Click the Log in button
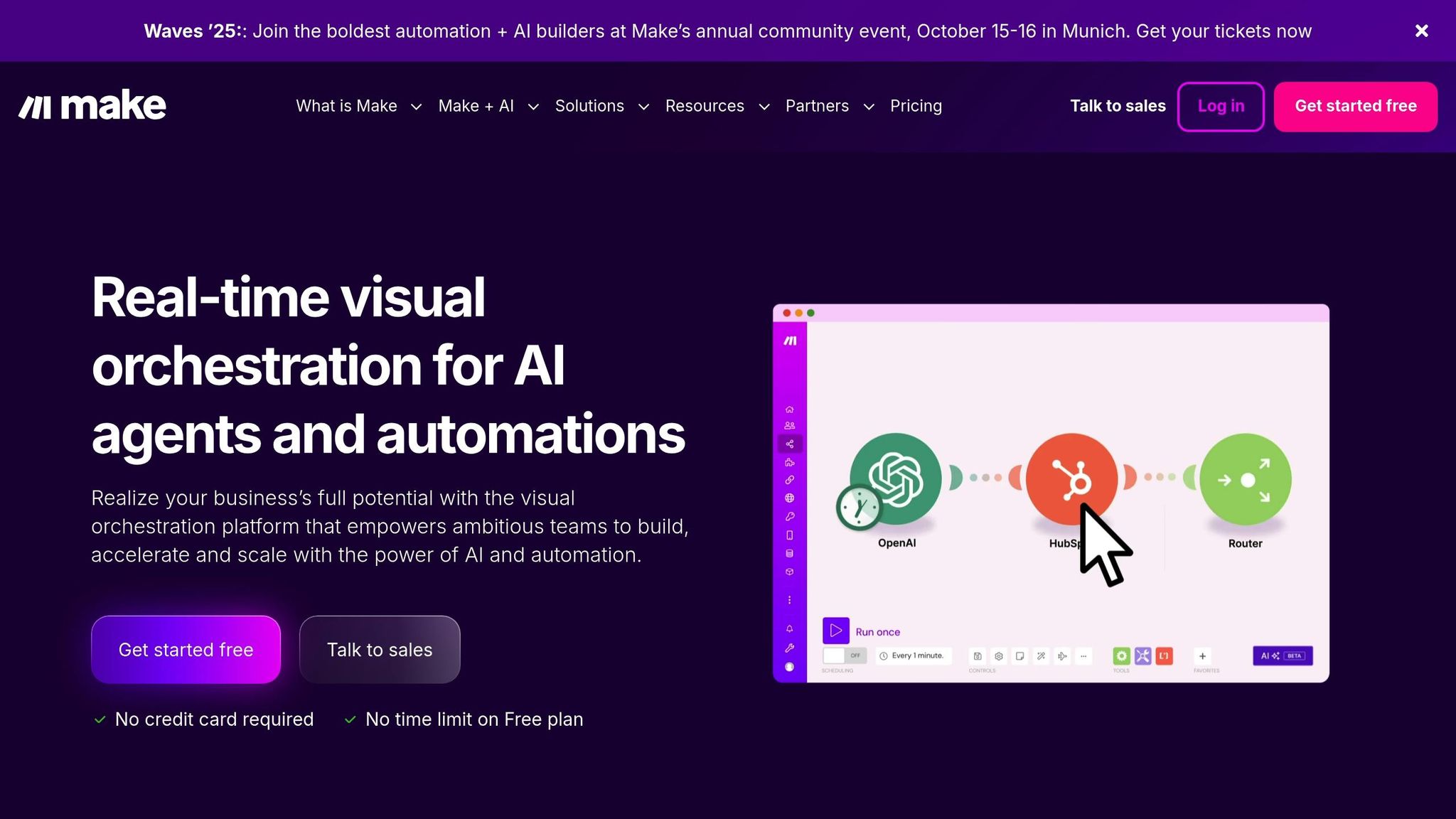1456x819 pixels. (1220, 106)
